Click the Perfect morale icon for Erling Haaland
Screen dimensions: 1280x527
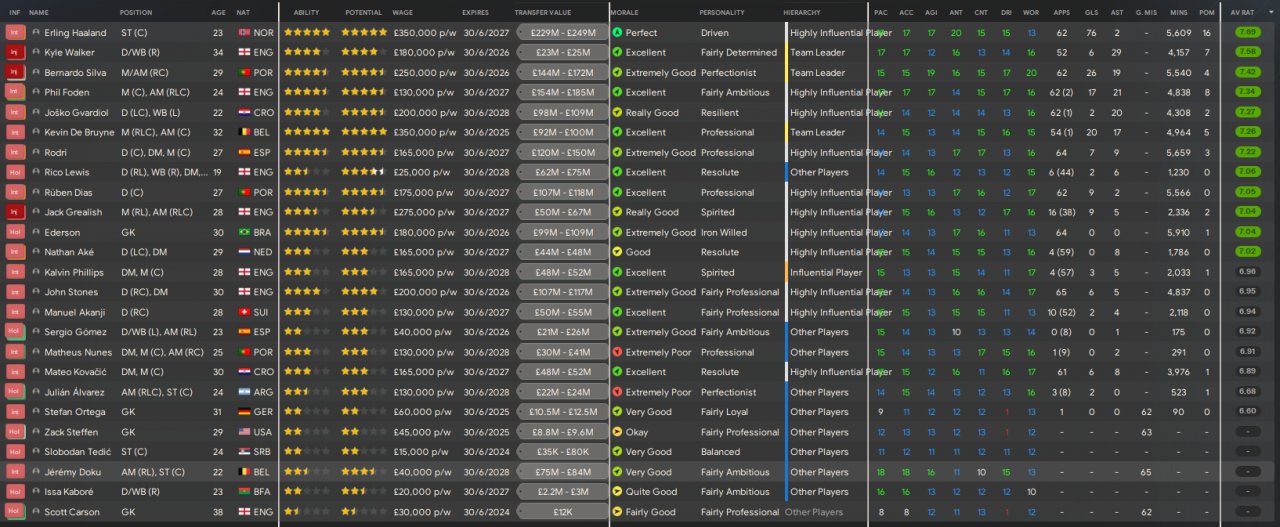(x=617, y=32)
